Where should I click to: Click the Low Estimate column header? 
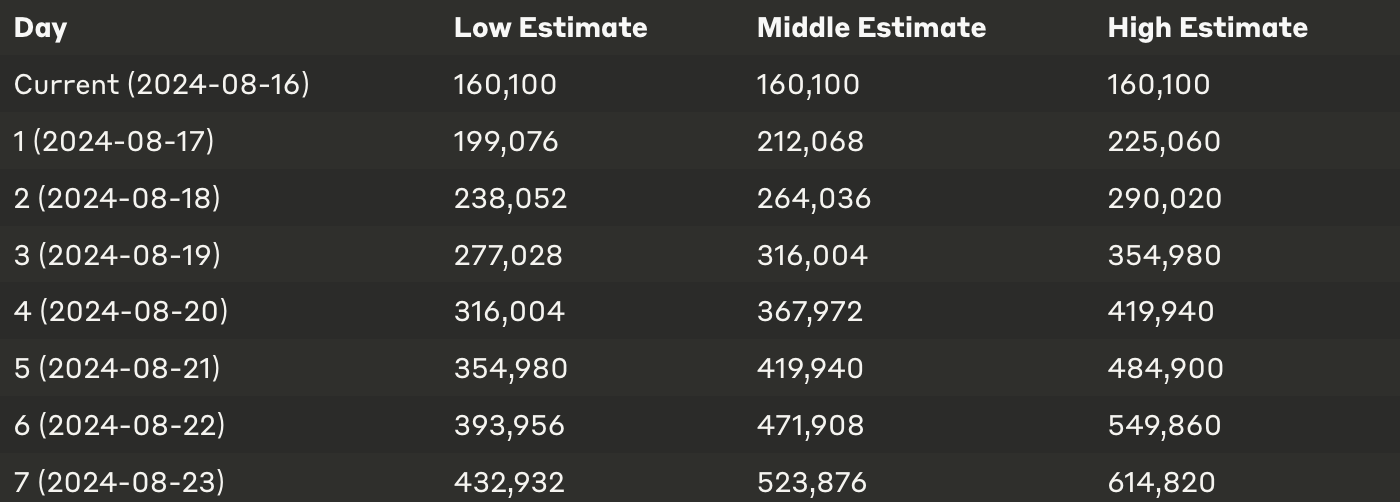[x=551, y=27]
